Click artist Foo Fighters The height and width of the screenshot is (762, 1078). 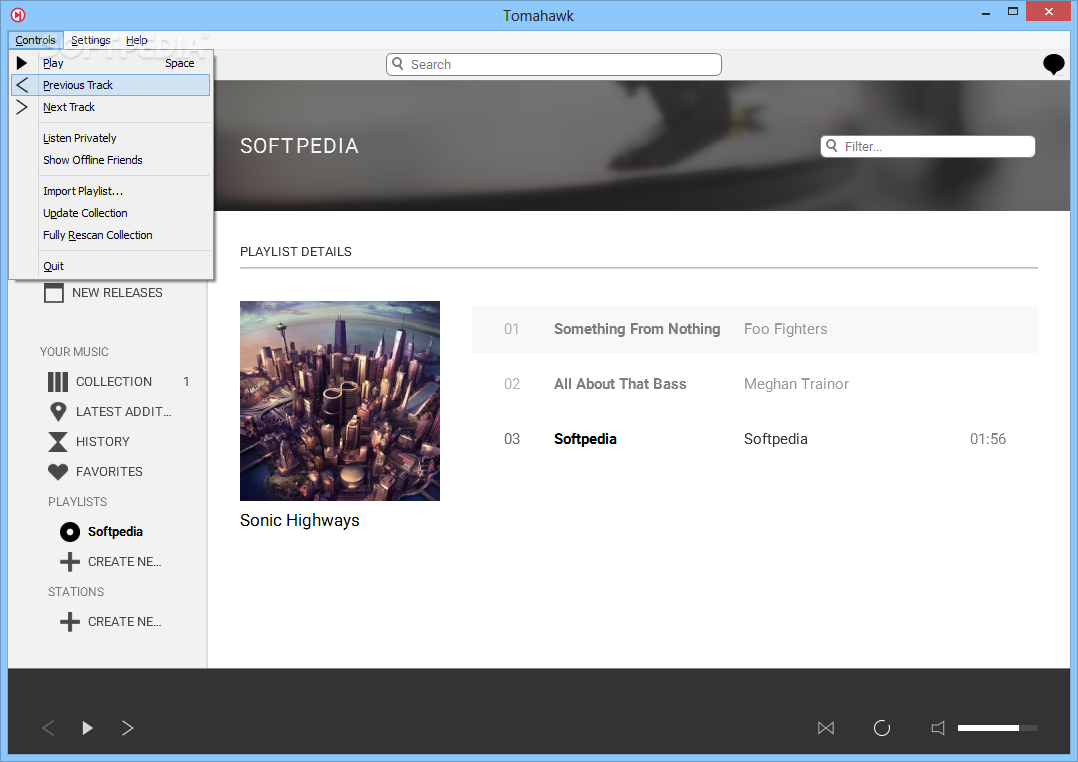[785, 329]
